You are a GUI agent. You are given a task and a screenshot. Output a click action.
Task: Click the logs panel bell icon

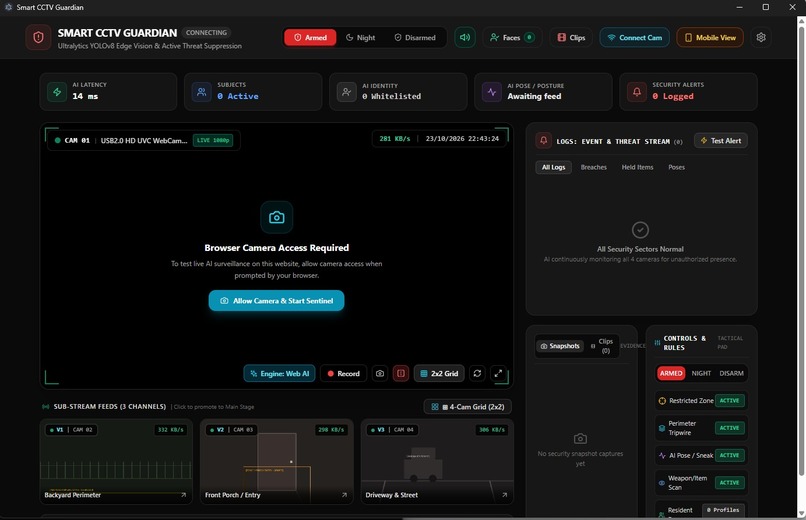pos(543,140)
